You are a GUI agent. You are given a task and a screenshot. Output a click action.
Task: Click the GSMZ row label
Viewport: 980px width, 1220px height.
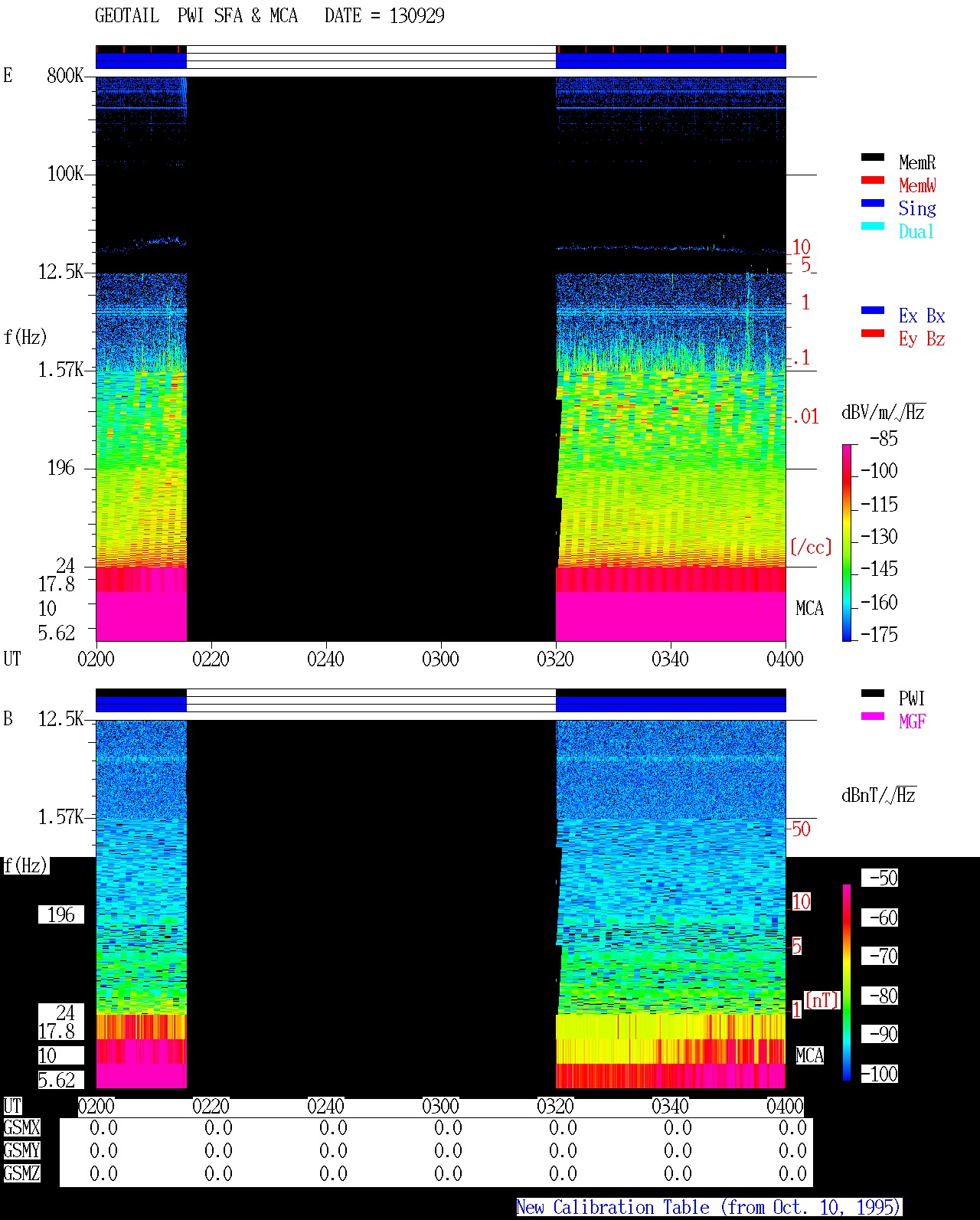pos(21,1173)
